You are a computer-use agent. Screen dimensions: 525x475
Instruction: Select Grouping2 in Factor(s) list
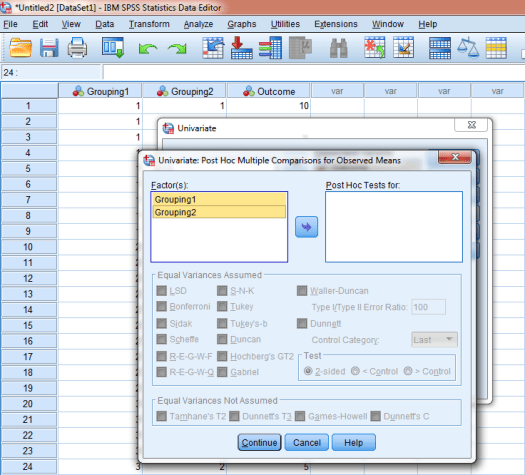(219, 212)
